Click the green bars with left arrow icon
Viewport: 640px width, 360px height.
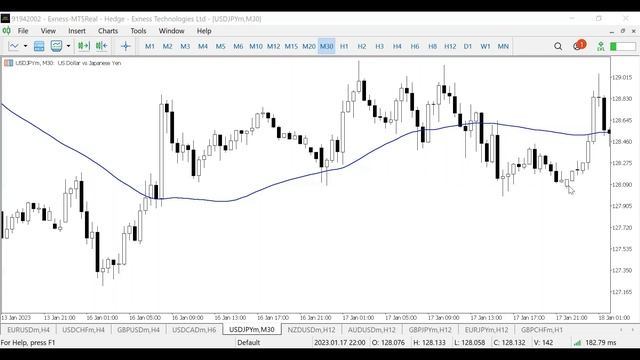click(101, 46)
